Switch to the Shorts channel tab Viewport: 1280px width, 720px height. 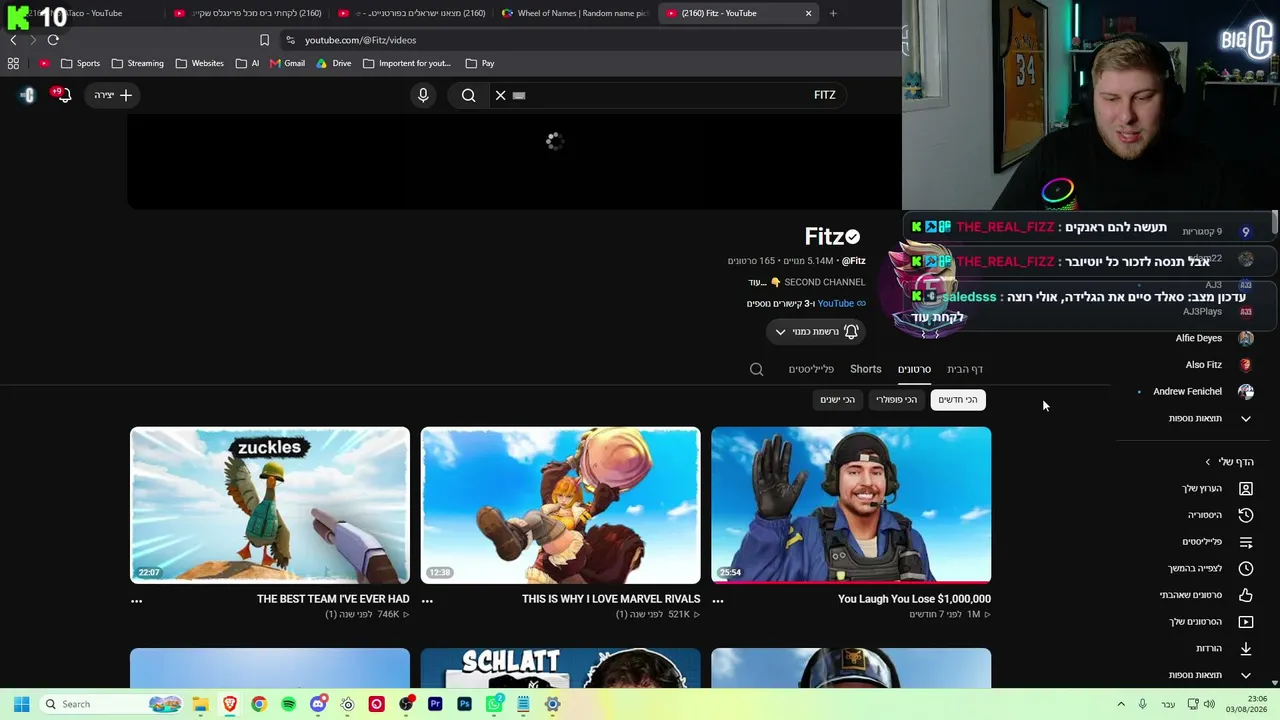point(866,369)
